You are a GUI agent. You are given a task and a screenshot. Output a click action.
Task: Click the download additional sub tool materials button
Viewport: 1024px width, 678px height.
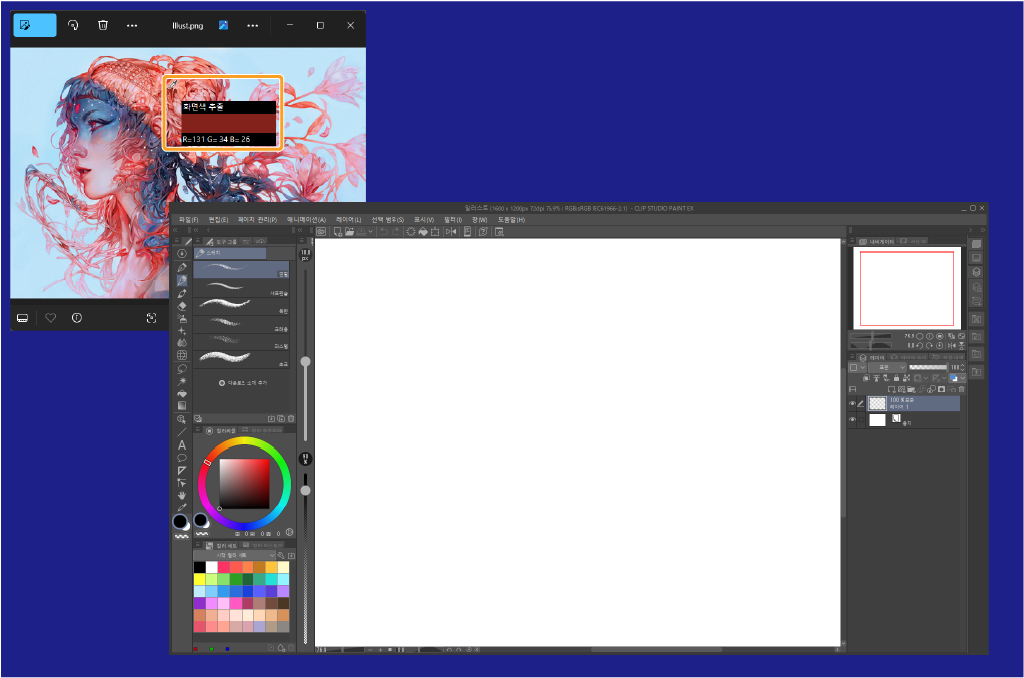click(243, 383)
